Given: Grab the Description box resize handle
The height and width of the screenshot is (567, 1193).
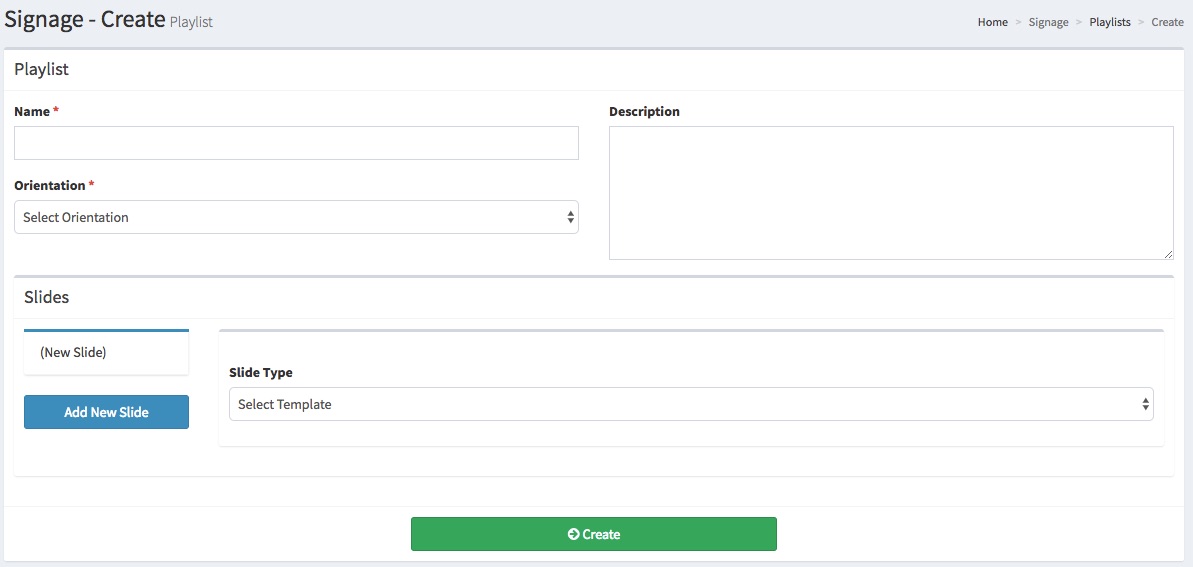Looking at the screenshot, I should click(x=1168, y=254).
